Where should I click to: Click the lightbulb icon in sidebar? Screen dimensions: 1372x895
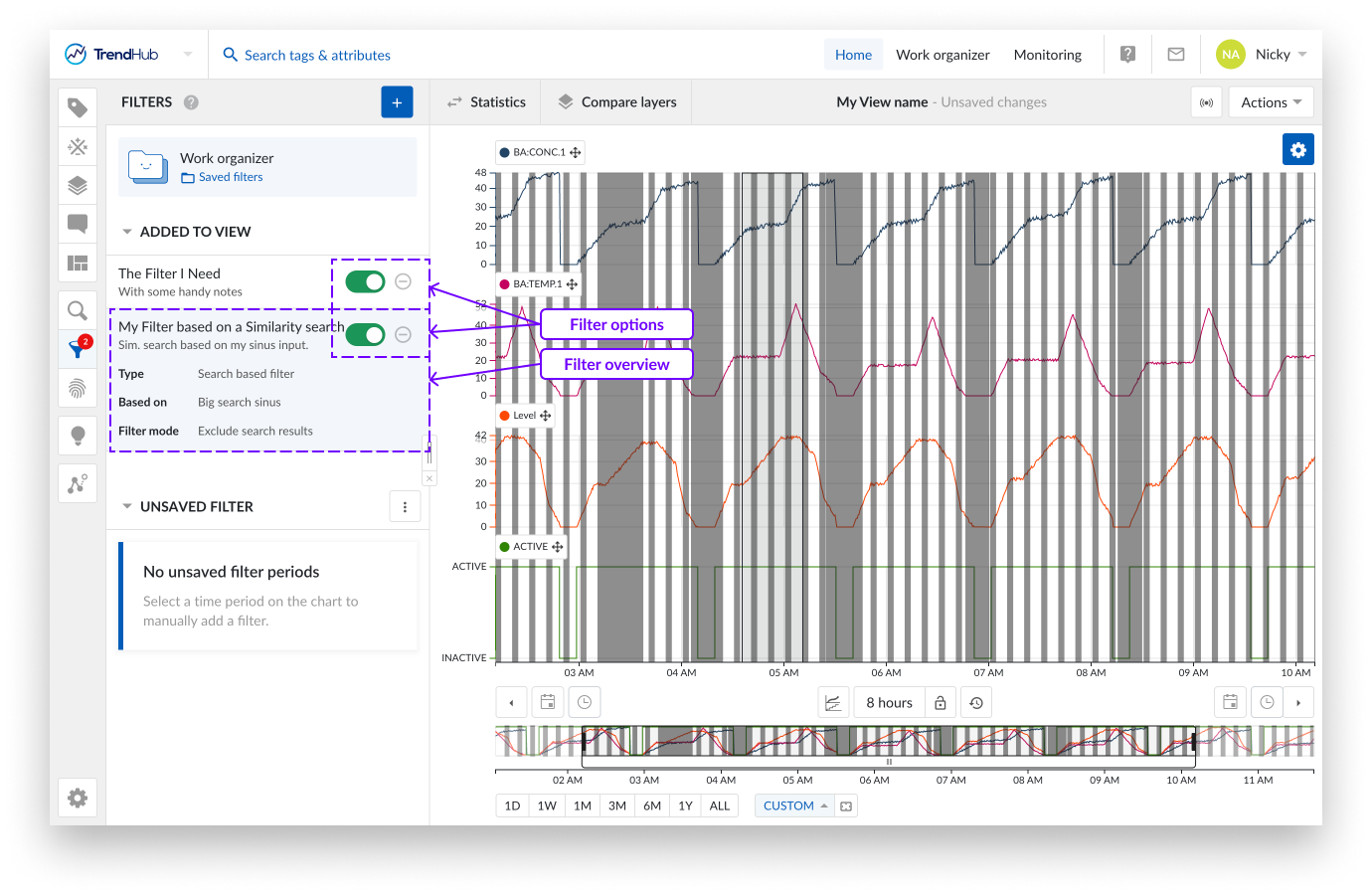click(78, 436)
